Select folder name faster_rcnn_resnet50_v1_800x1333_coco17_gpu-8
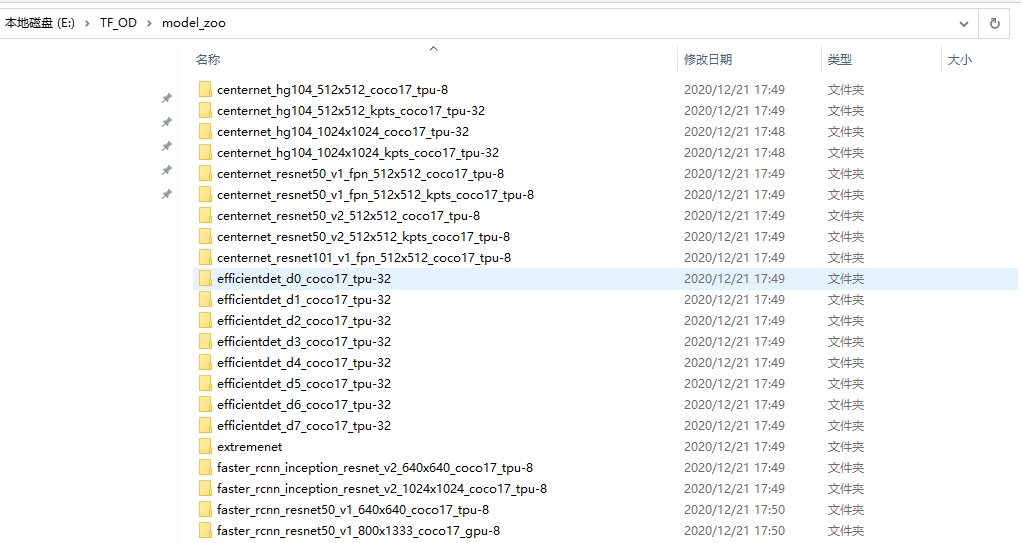Screen dimensions: 1021x543 click(x=358, y=531)
